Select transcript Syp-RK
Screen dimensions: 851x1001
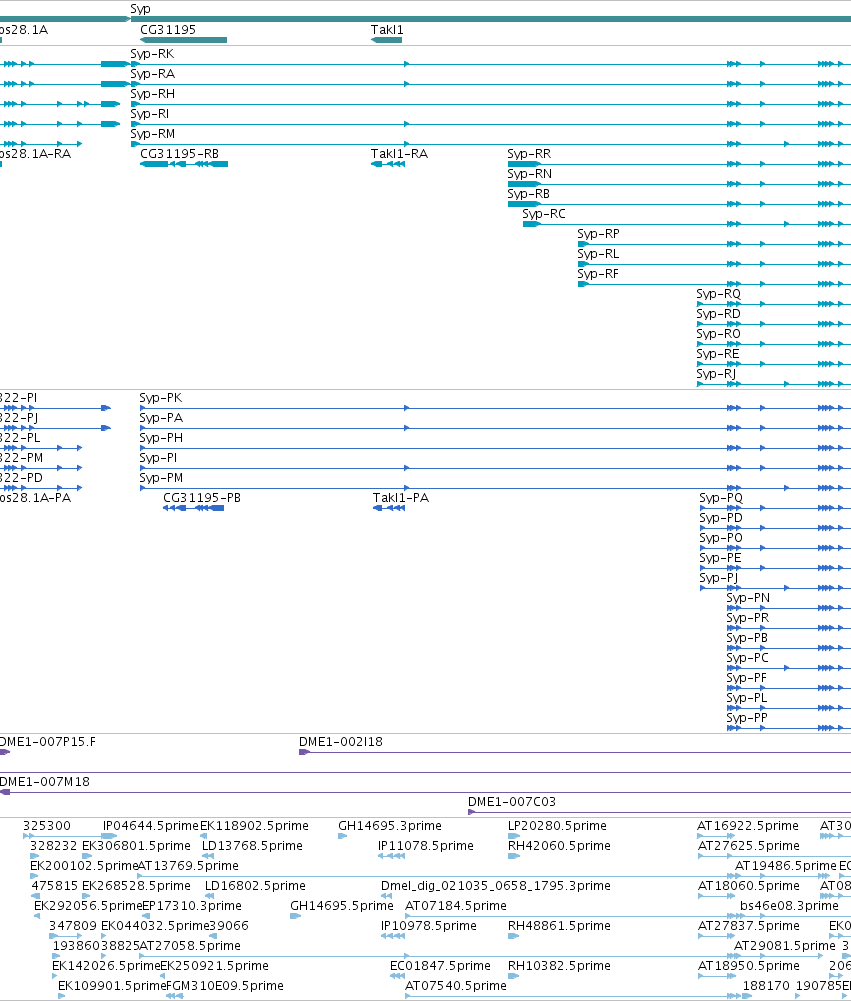click(152, 54)
